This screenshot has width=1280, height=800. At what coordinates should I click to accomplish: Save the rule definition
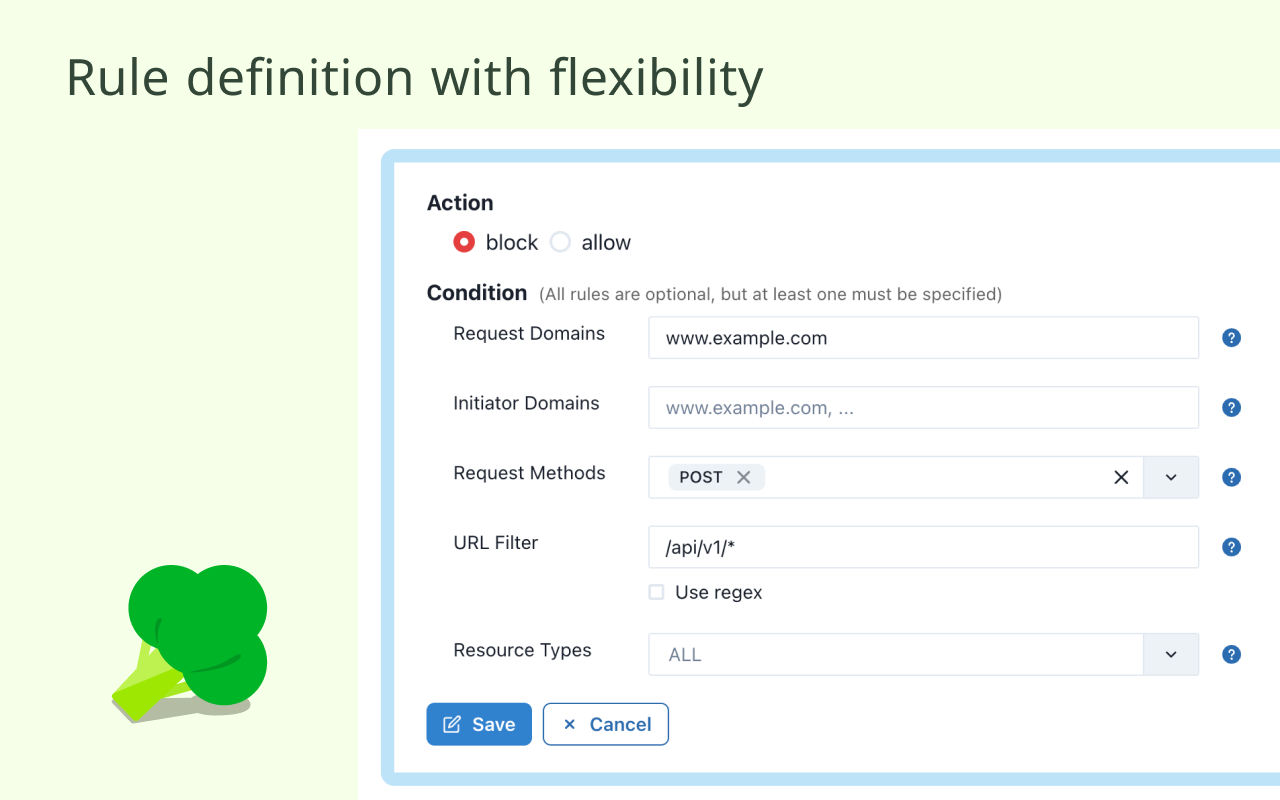point(479,724)
